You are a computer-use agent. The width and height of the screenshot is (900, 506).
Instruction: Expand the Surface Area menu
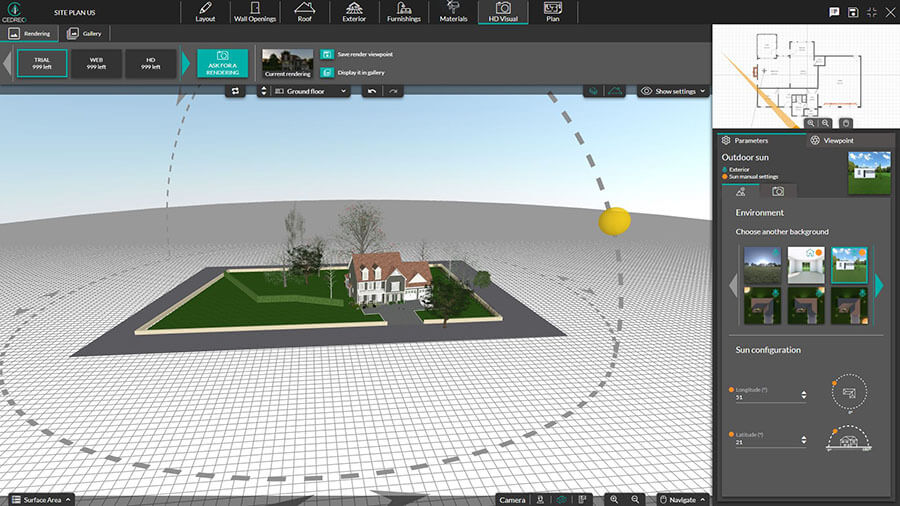point(41,498)
